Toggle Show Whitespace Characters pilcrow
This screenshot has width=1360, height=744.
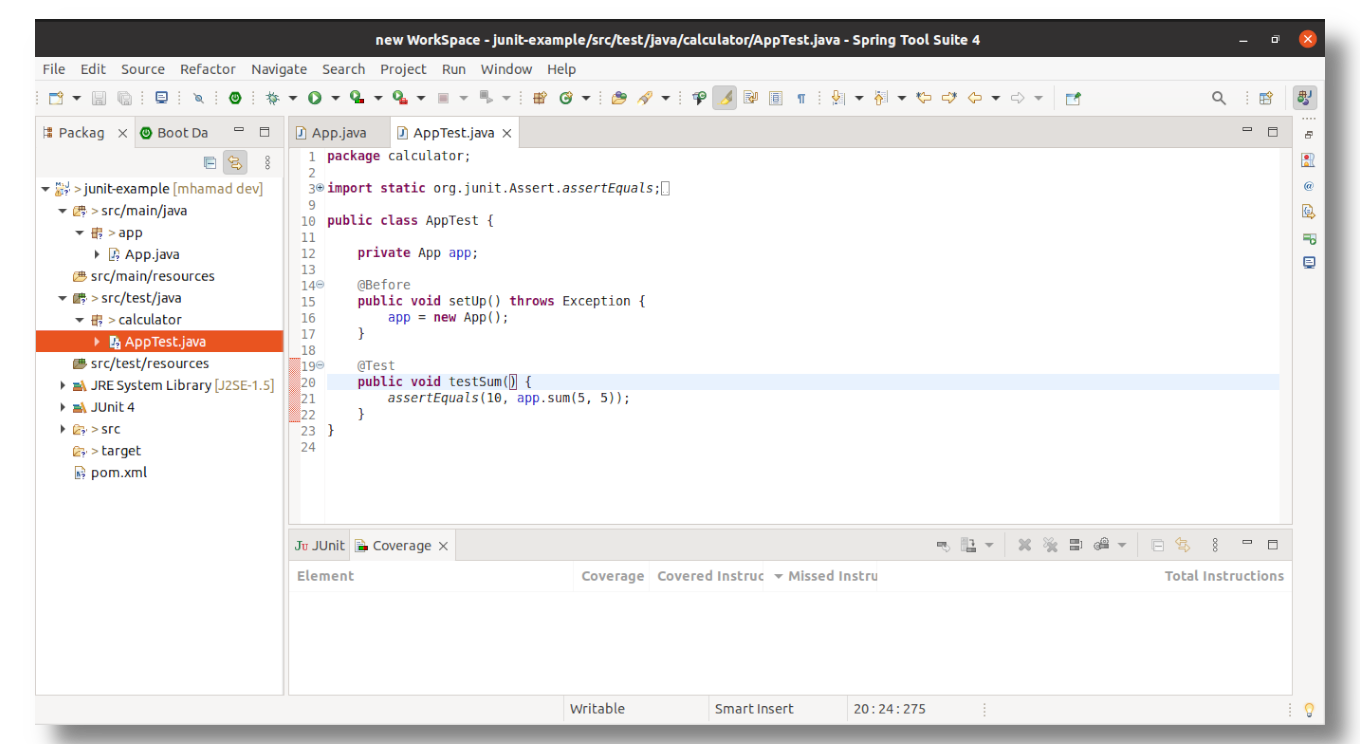point(801,98)
